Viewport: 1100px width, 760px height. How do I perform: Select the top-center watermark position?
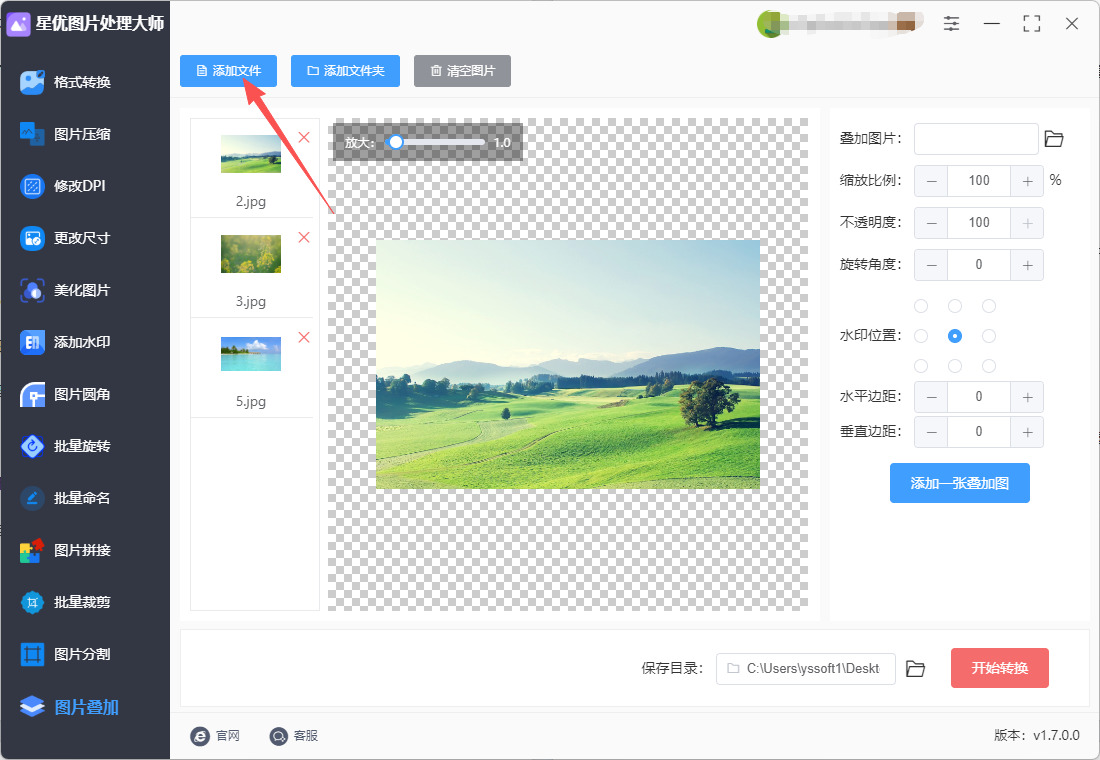tap(955, 306)
